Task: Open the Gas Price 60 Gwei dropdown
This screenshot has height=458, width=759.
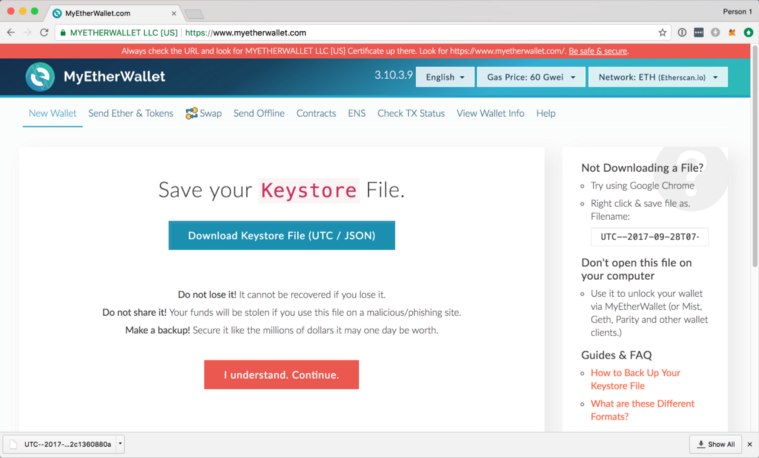Action: click(531, 77)
